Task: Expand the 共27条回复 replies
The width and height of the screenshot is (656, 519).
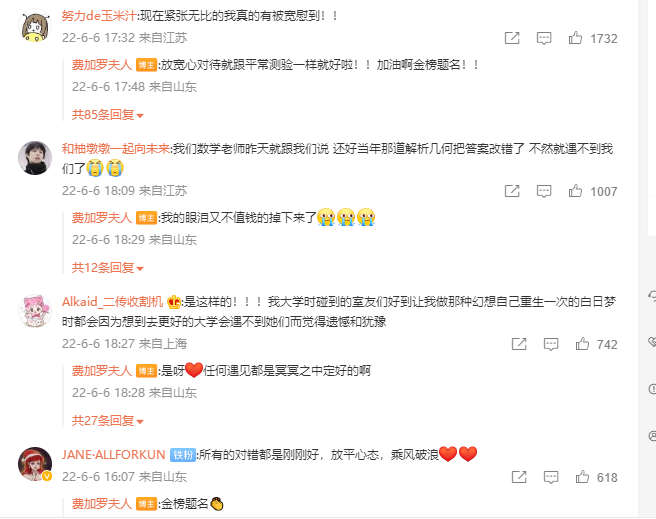Action: coord(108,421)
